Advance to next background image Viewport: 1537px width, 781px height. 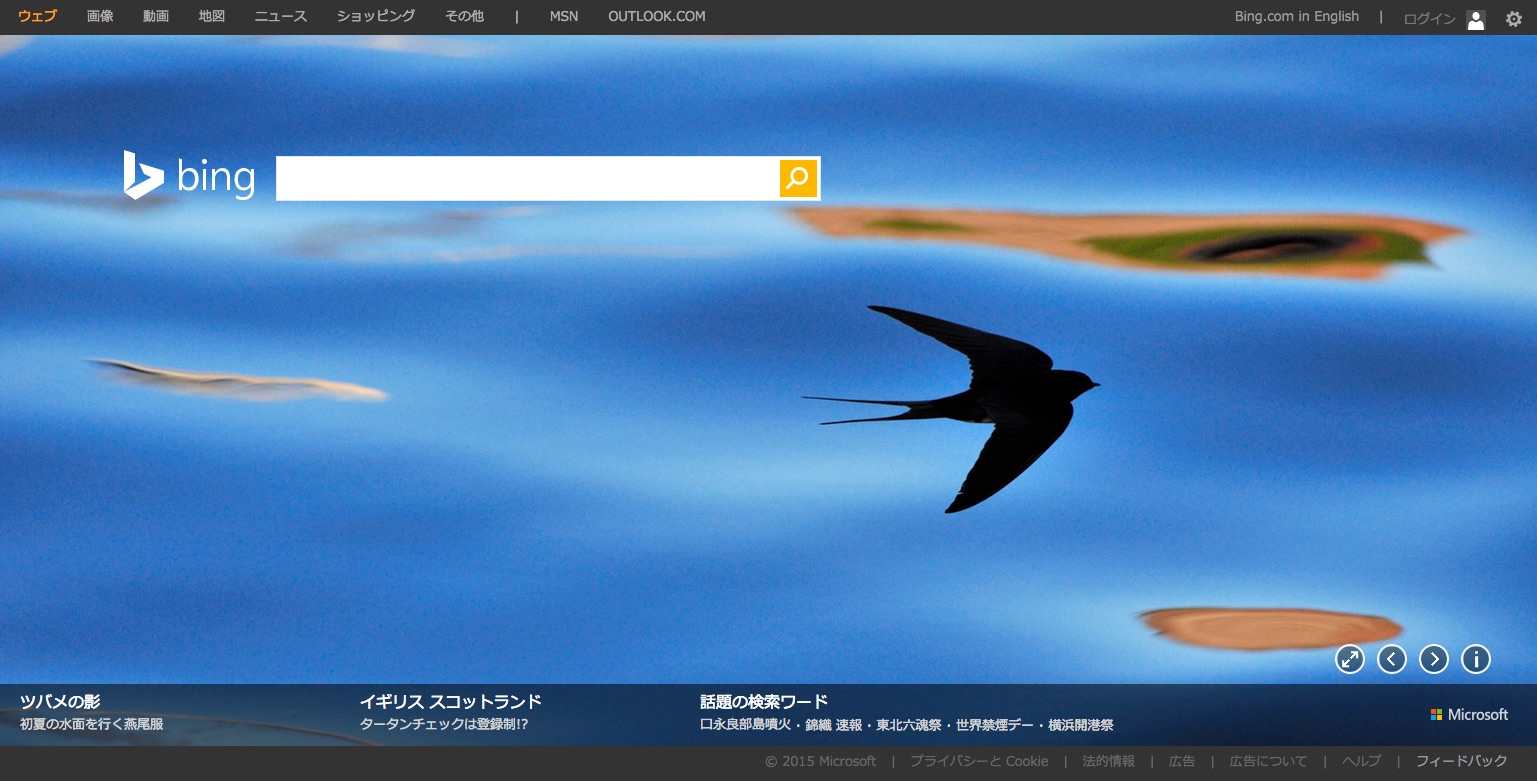pyautogui.click(x=1434, y=659)
